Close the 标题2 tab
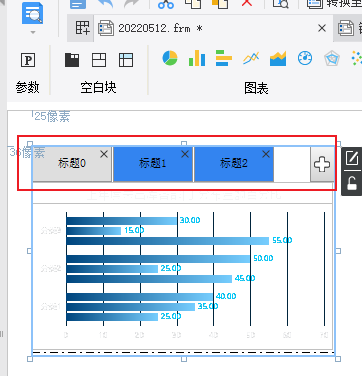The image size is (362, 376). 266,154
